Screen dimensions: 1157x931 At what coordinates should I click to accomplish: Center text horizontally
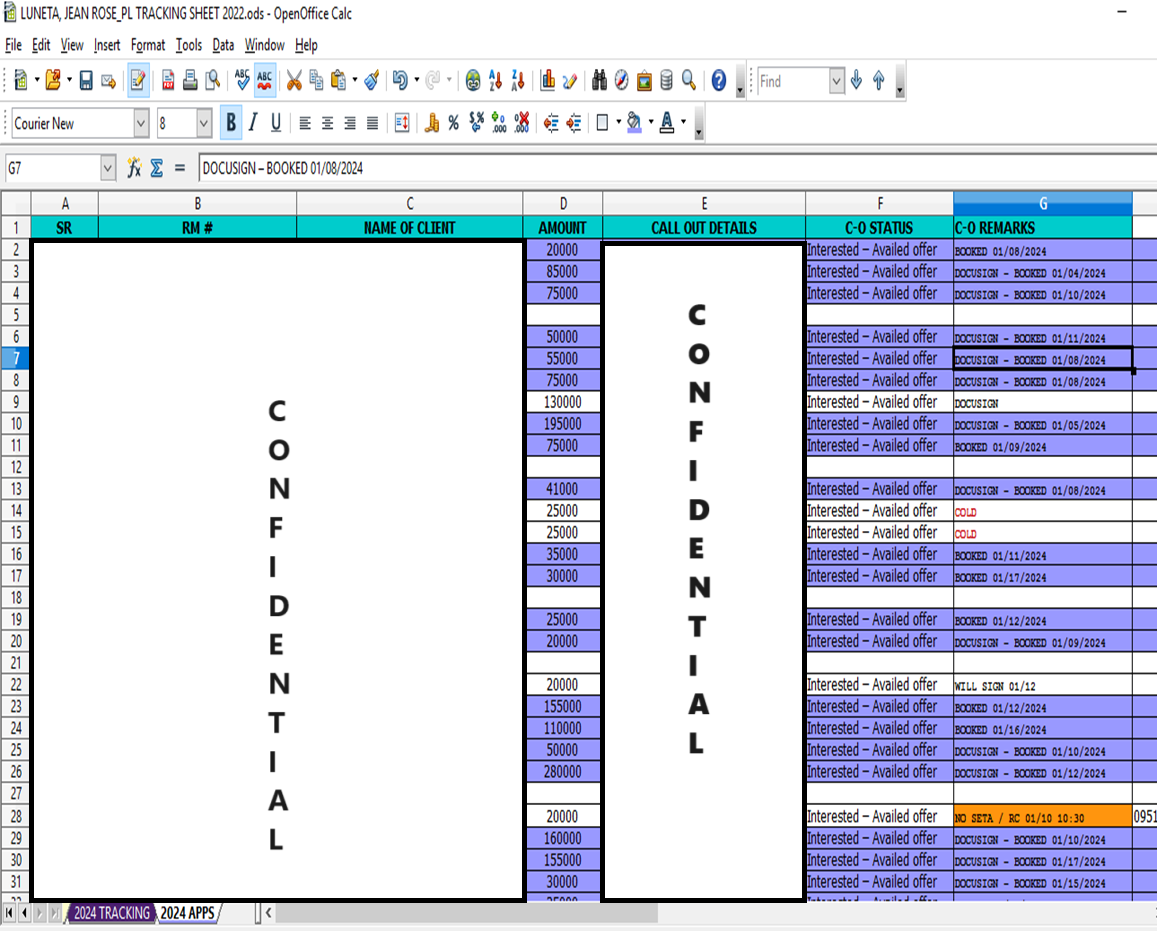point(328,123)
